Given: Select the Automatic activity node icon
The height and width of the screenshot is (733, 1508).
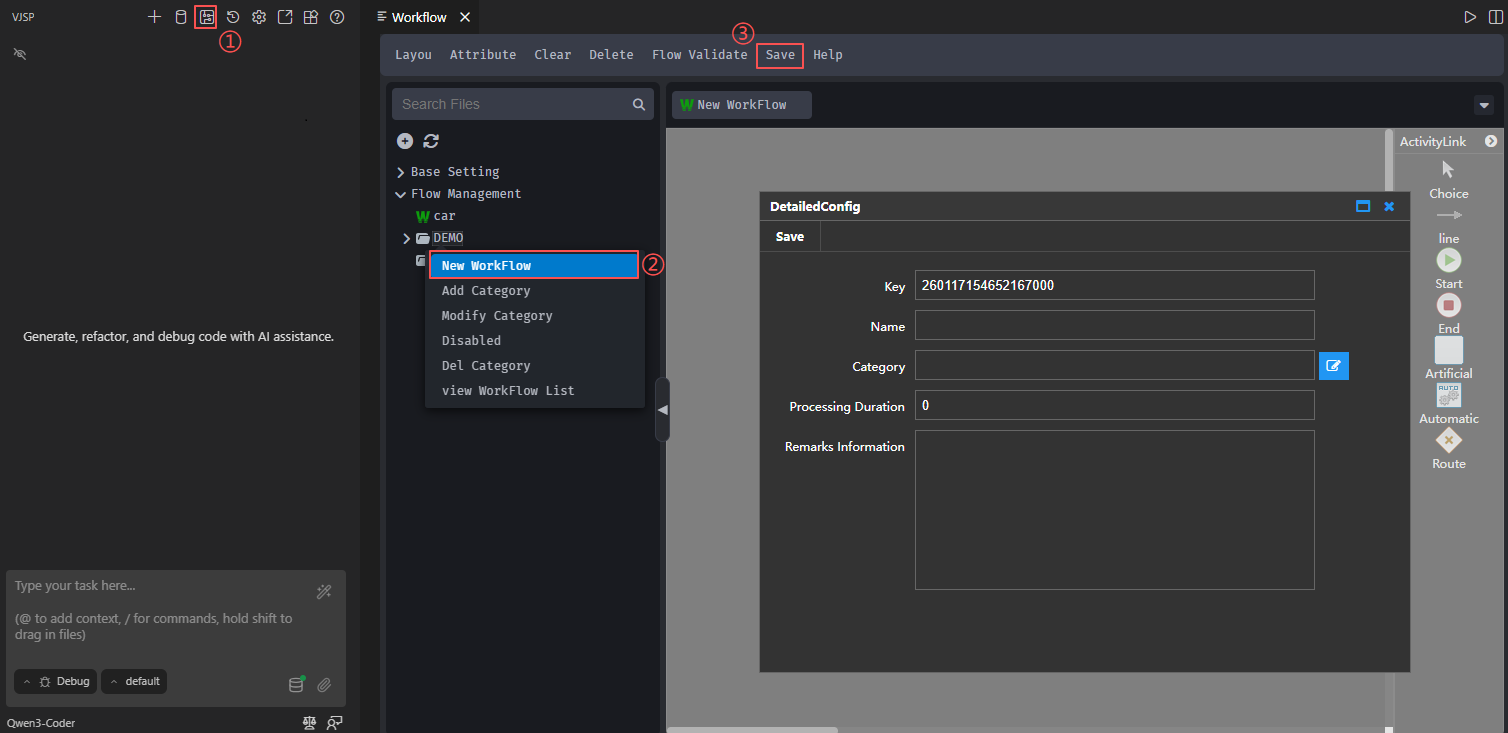Looking at the screenshot, I should (1448, 395).
